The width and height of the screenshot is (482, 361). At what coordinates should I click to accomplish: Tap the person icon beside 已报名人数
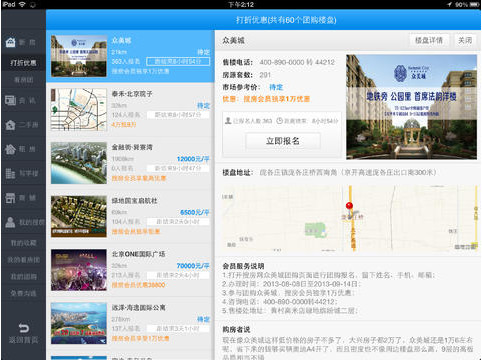(x=228, y=121)
